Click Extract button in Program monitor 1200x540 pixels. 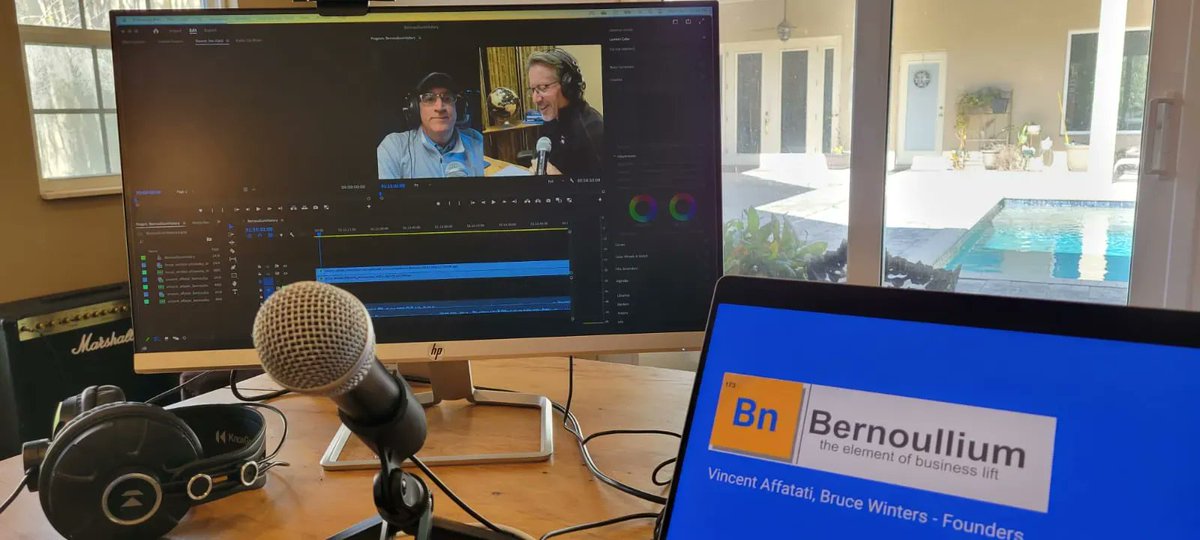(x=538, y=201)
